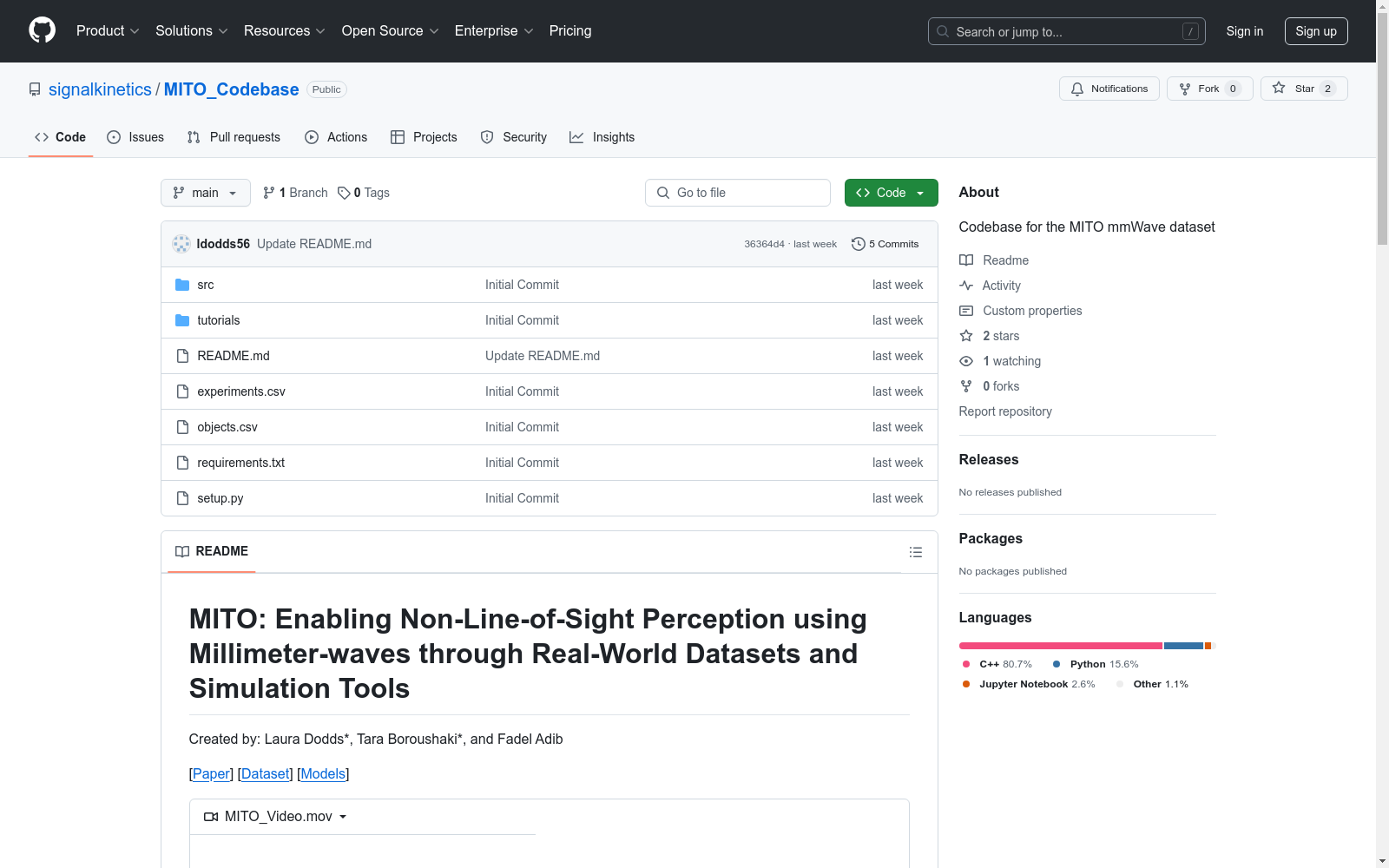Click the pink C++ language bar segment
1389x868 pixels.
coord(1060,646)
